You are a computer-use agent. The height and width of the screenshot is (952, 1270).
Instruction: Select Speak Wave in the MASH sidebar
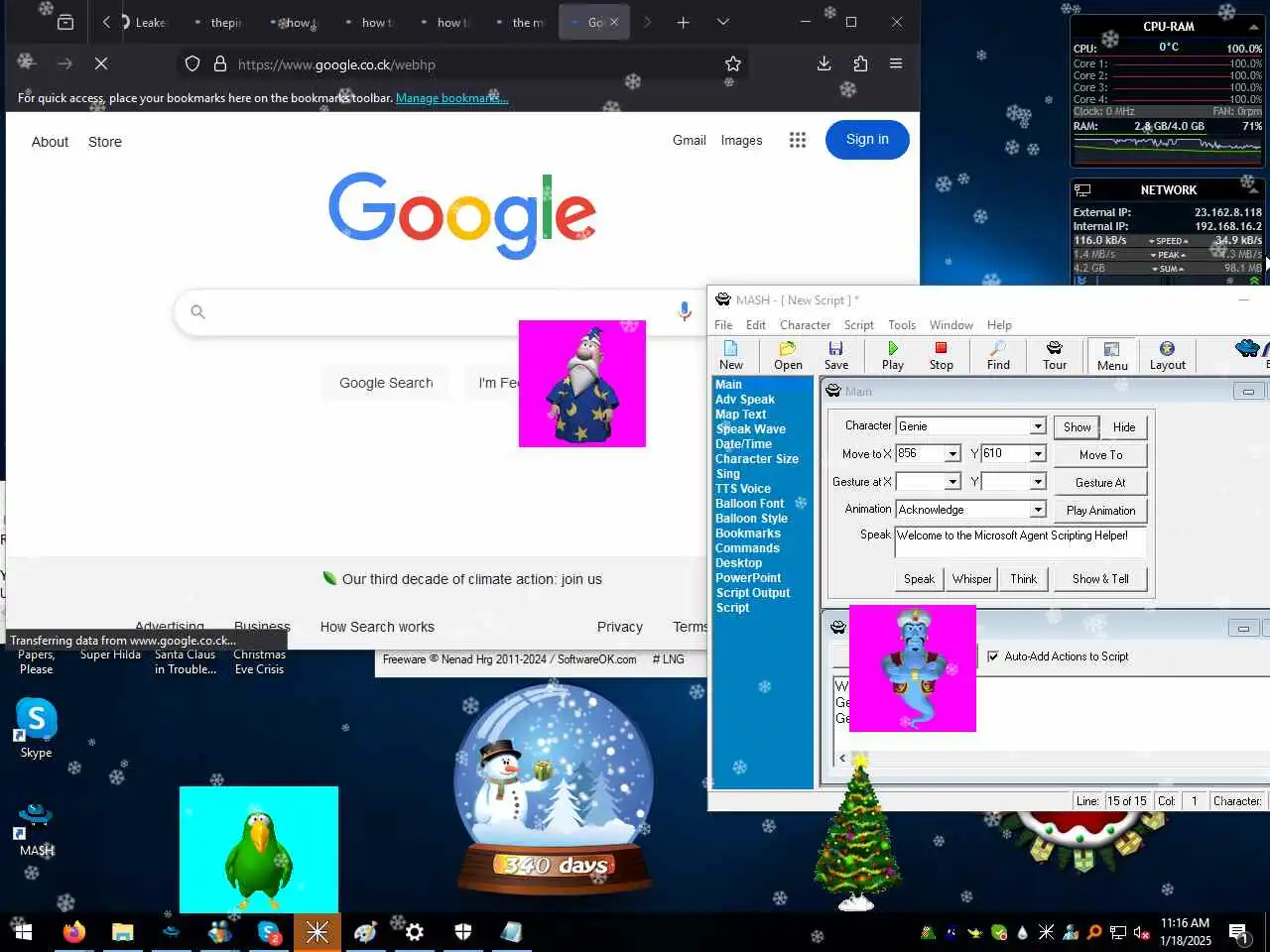tap(751, 429)
